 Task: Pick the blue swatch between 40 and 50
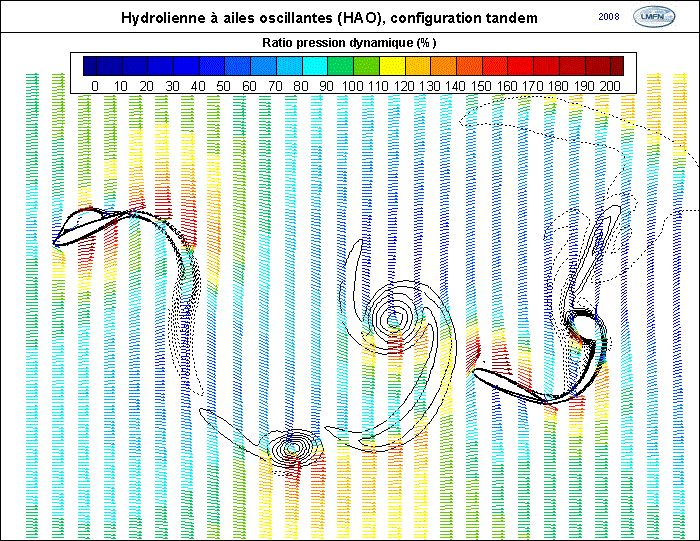point(212,66)
